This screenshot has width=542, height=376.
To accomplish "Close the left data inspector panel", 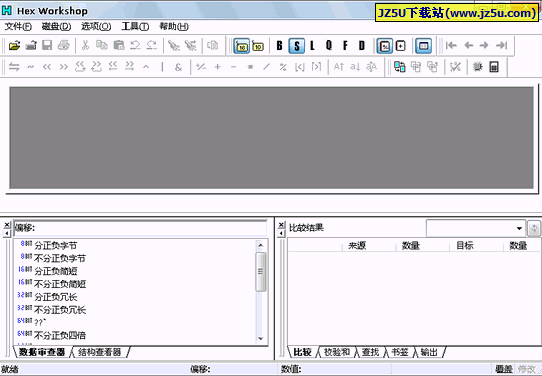I will [x=6, y=225].
